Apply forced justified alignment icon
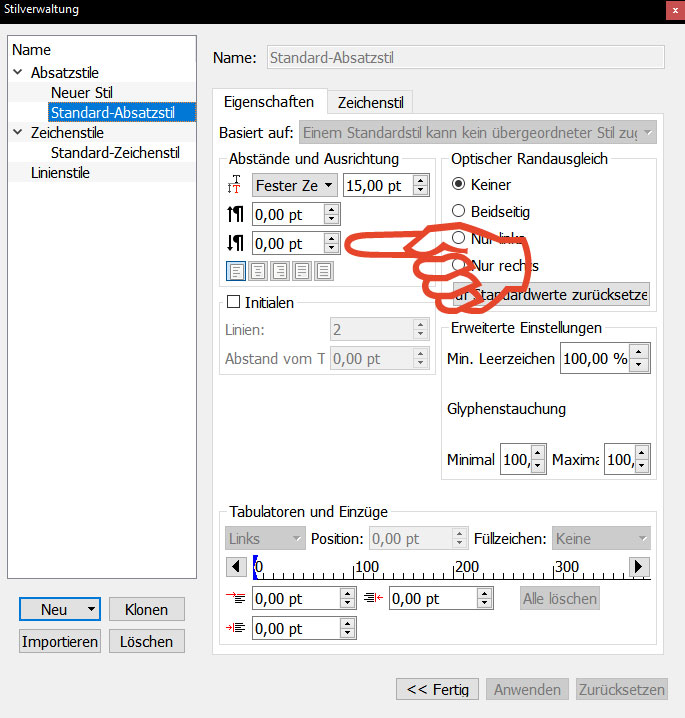685x718 pixels. point(324,271)
